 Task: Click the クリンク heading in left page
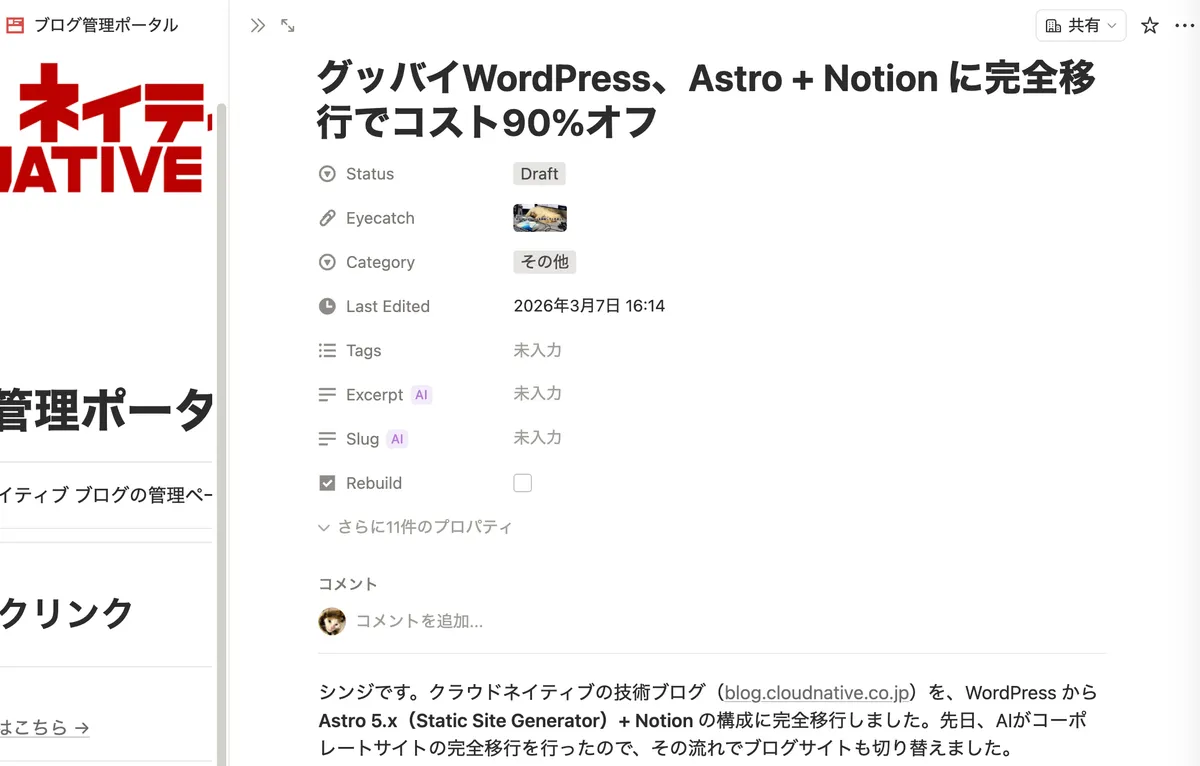67,612
